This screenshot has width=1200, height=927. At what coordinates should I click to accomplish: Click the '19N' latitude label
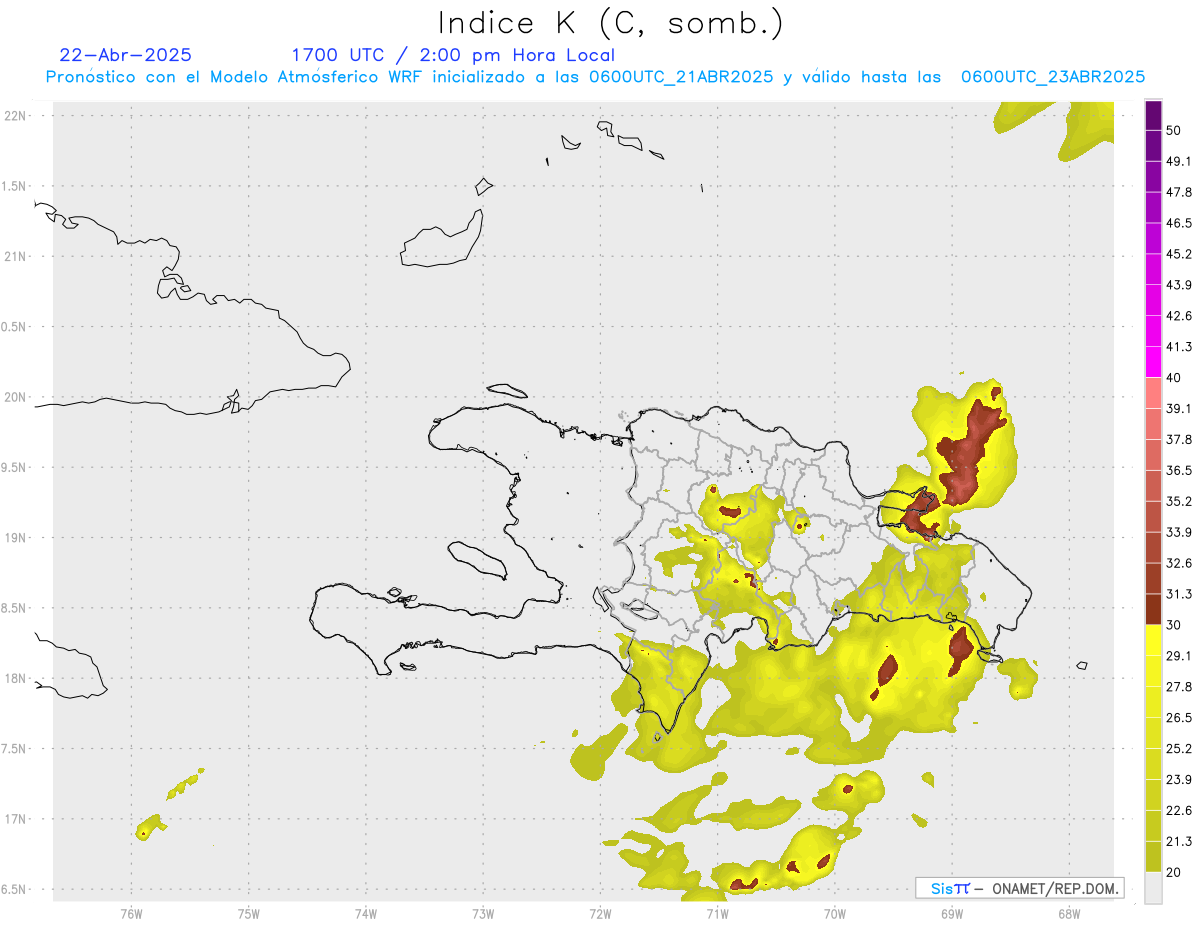tap(14, 537)
